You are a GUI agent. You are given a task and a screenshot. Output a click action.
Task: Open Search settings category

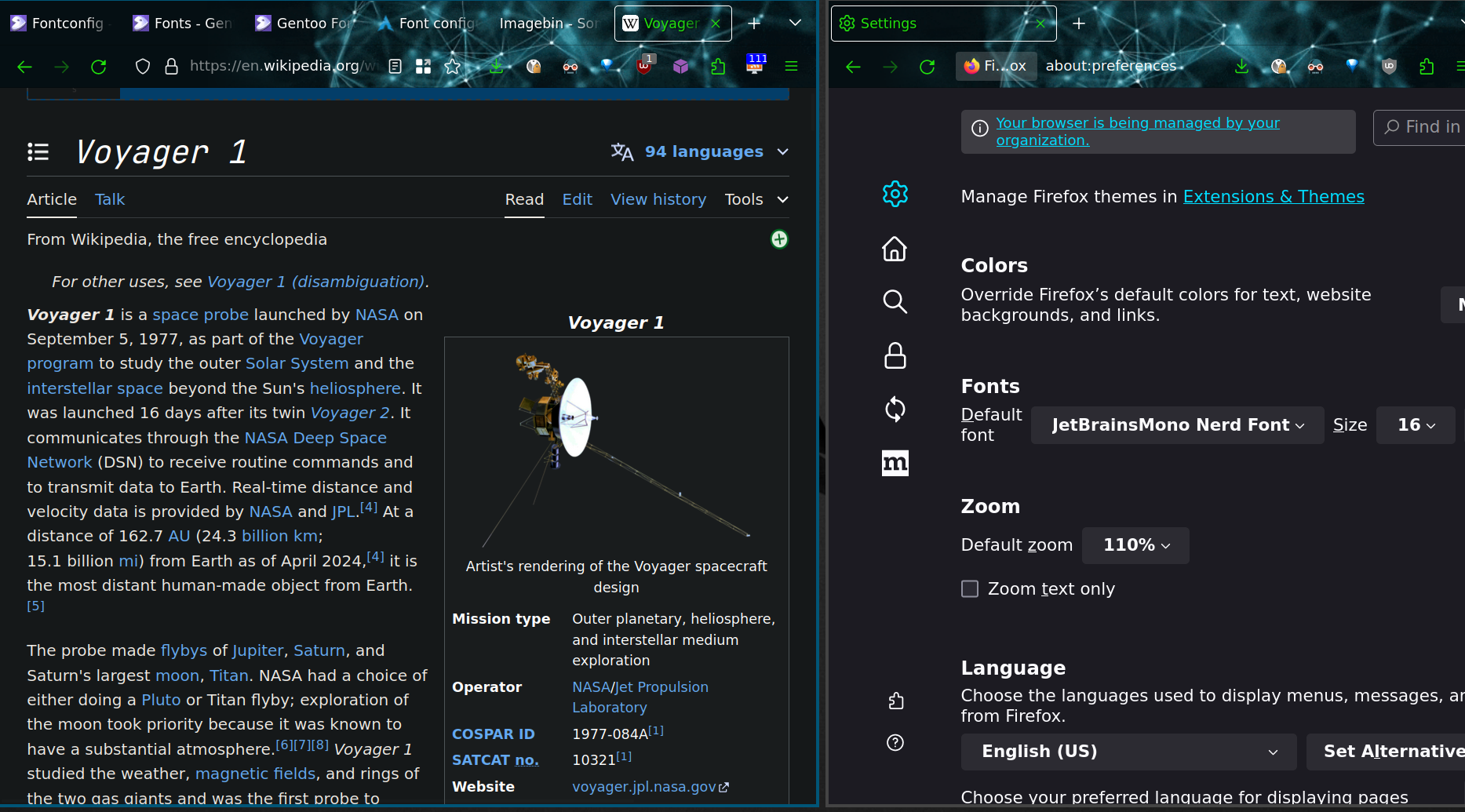pyautogui.click(x=895, y=301)
